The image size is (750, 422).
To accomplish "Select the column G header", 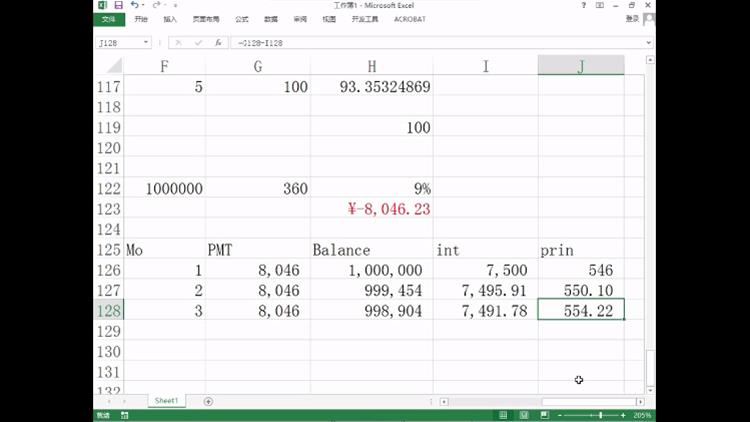I will point(258,66).
